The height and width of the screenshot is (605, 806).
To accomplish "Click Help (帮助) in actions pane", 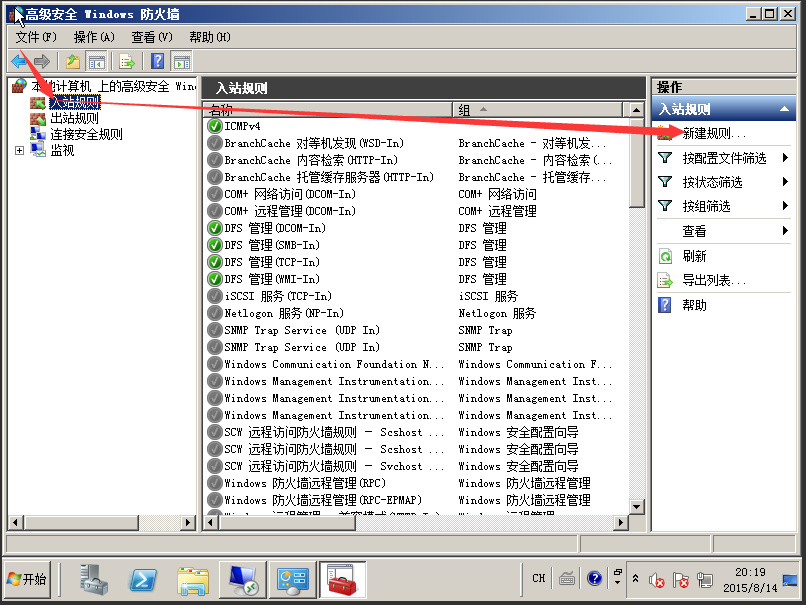I will (694, 305).
